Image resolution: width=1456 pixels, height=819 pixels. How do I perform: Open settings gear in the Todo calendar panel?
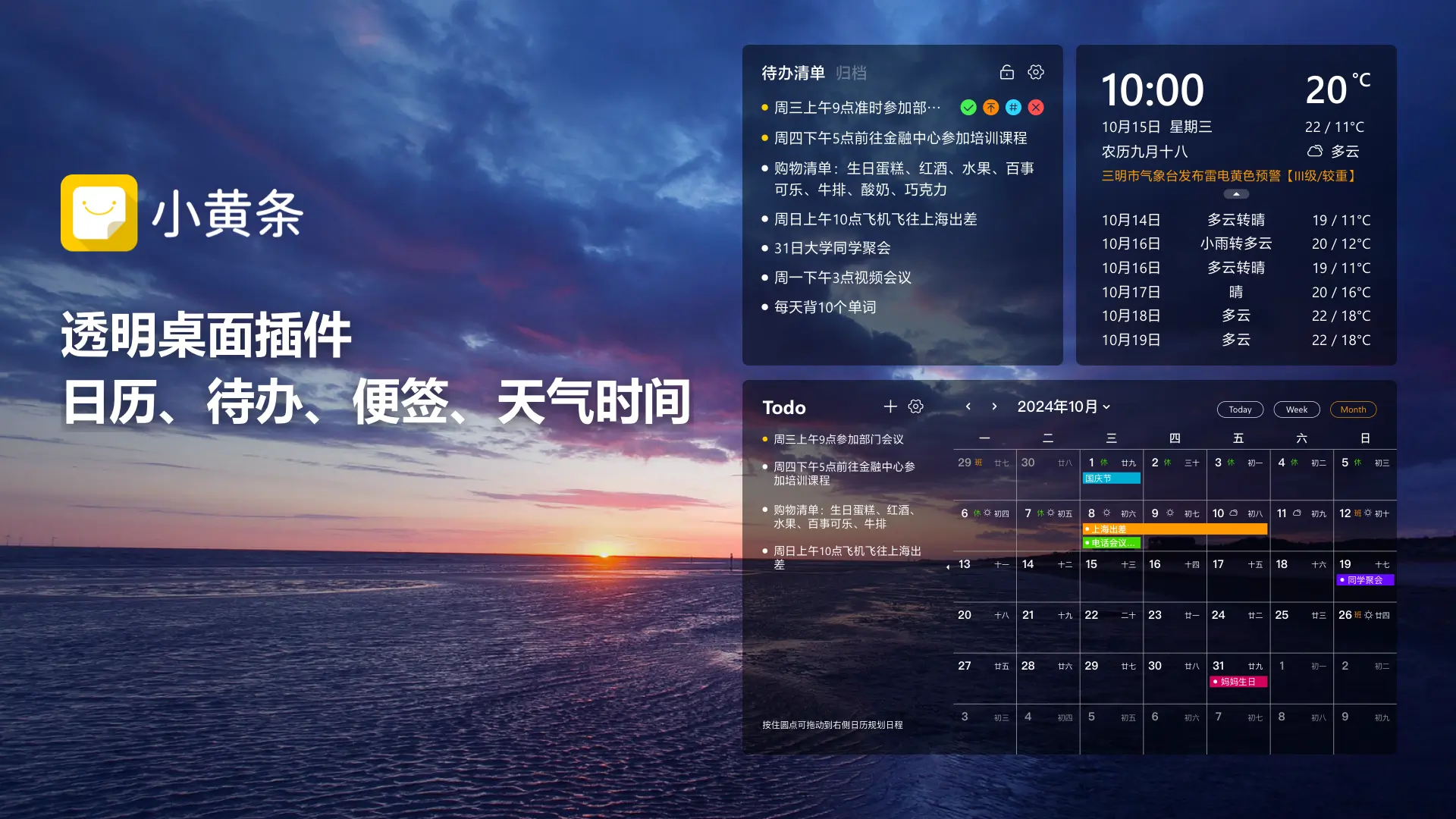pyautogui.click(x=915, y=406)
